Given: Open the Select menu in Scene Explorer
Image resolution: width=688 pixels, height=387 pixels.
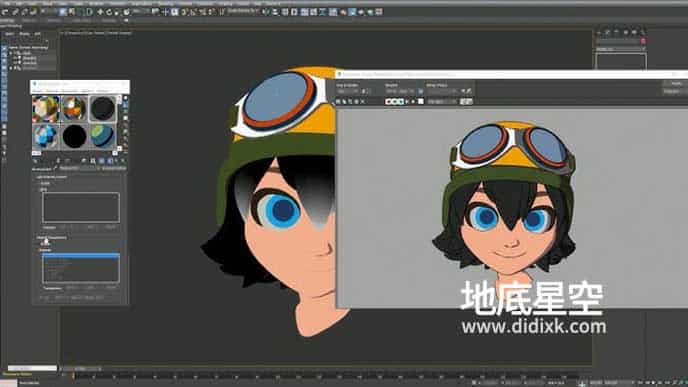Looking at the screenshot, I should click(10, 33).
